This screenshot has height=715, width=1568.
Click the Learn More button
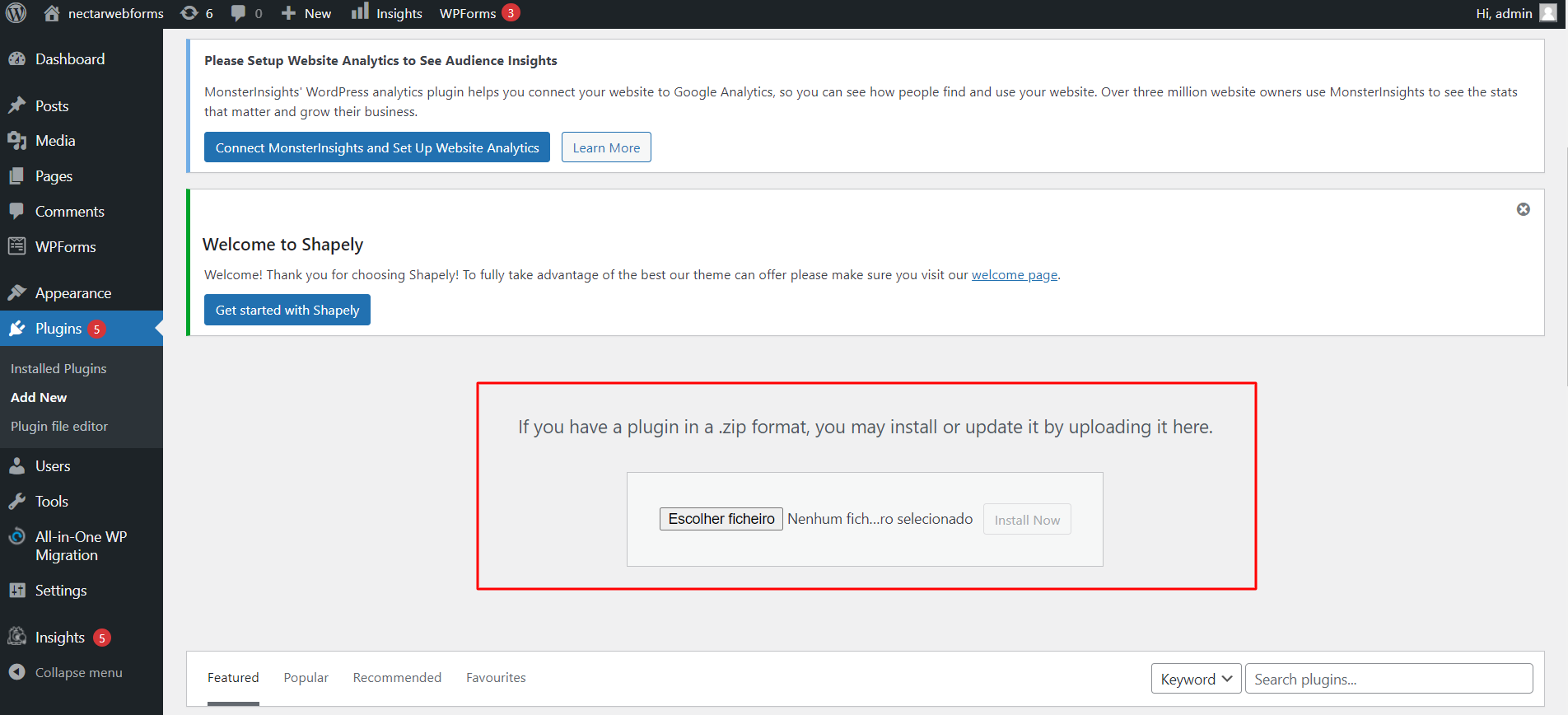coord(606,147)
